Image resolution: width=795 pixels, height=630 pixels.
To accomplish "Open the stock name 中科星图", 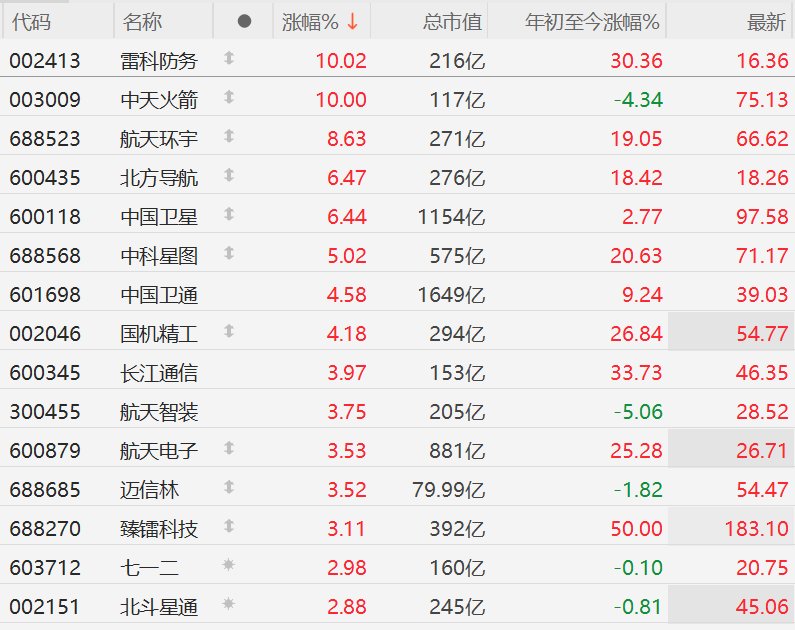I will click(x=159, y=256).
